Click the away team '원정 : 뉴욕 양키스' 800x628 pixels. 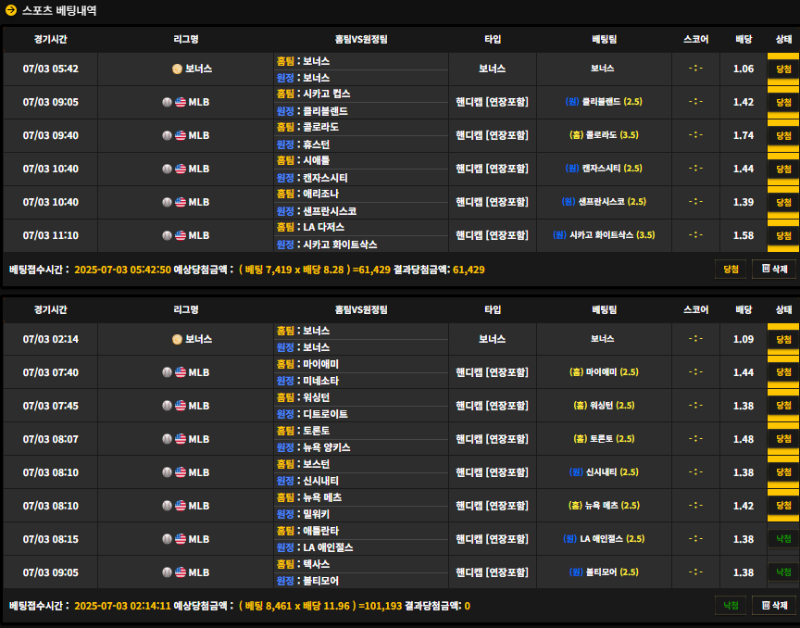[x=313, y=447]
